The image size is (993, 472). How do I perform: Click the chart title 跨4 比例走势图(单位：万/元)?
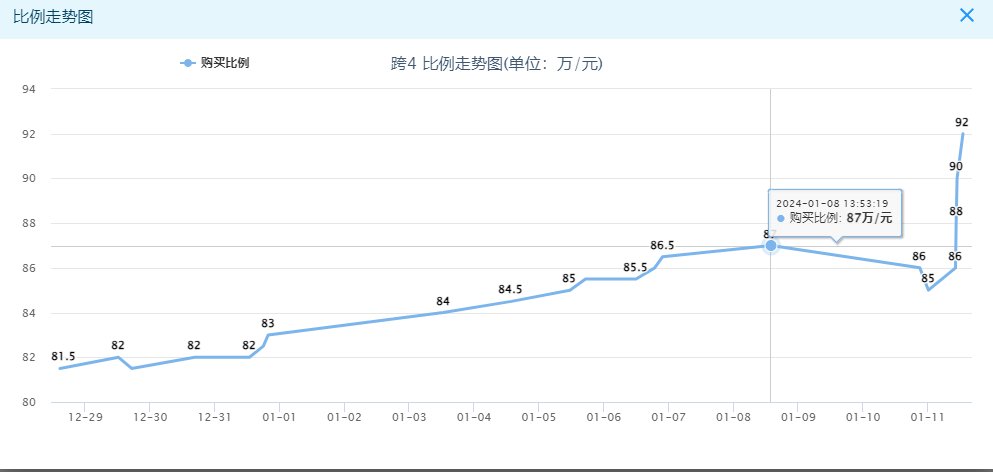[496, 63]
